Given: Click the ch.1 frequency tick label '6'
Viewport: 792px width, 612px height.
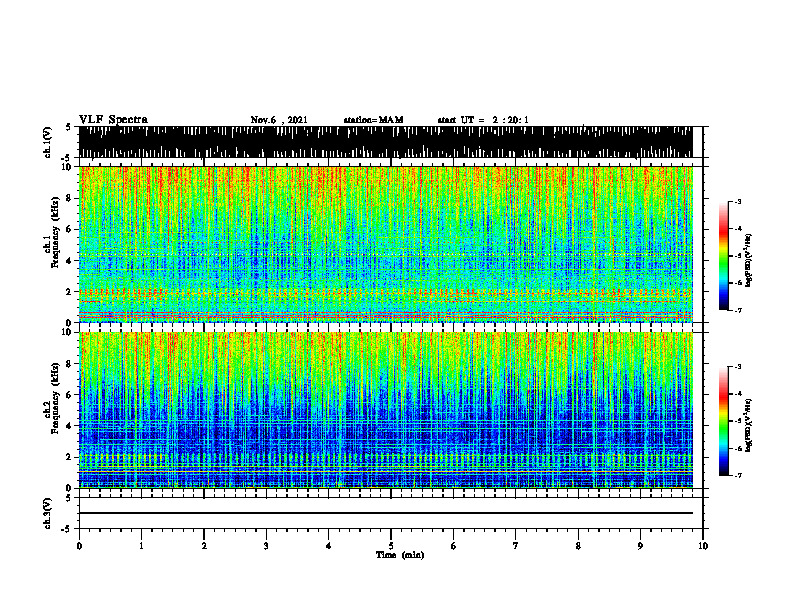Looking at the screenshot, I should 69,229.
